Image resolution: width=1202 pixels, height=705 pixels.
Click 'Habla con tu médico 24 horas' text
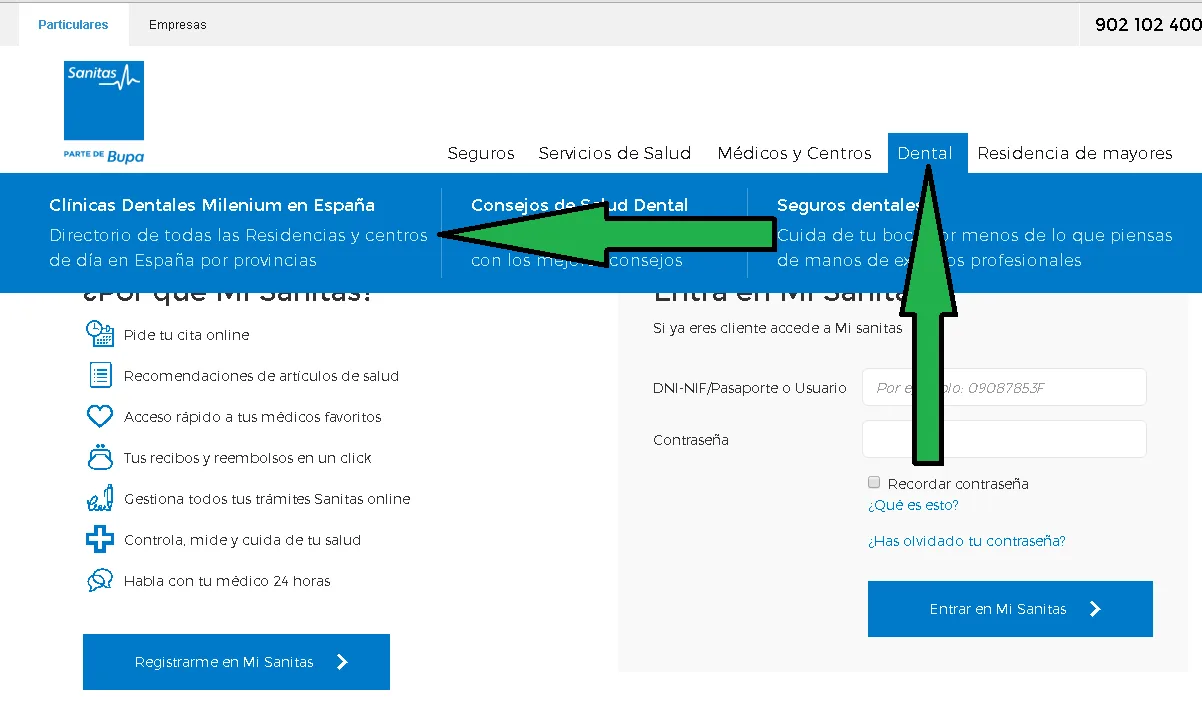(227, 581)
